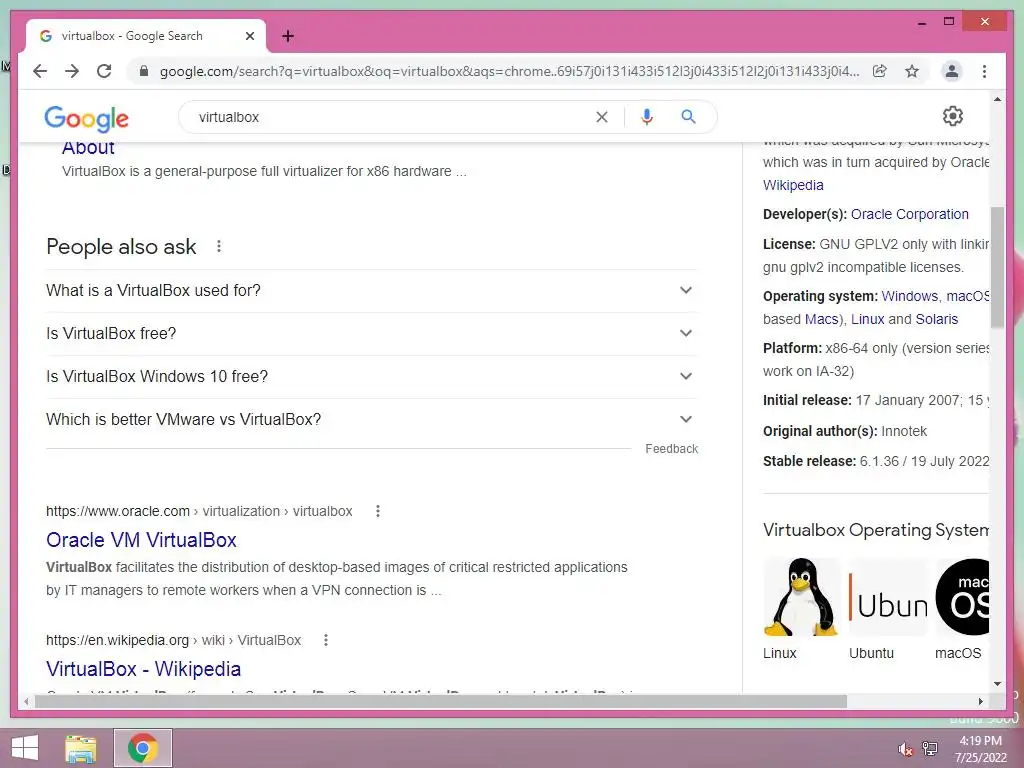Go back with the browser back arrow
The image size is (1024, 768).
coord(40,71)
